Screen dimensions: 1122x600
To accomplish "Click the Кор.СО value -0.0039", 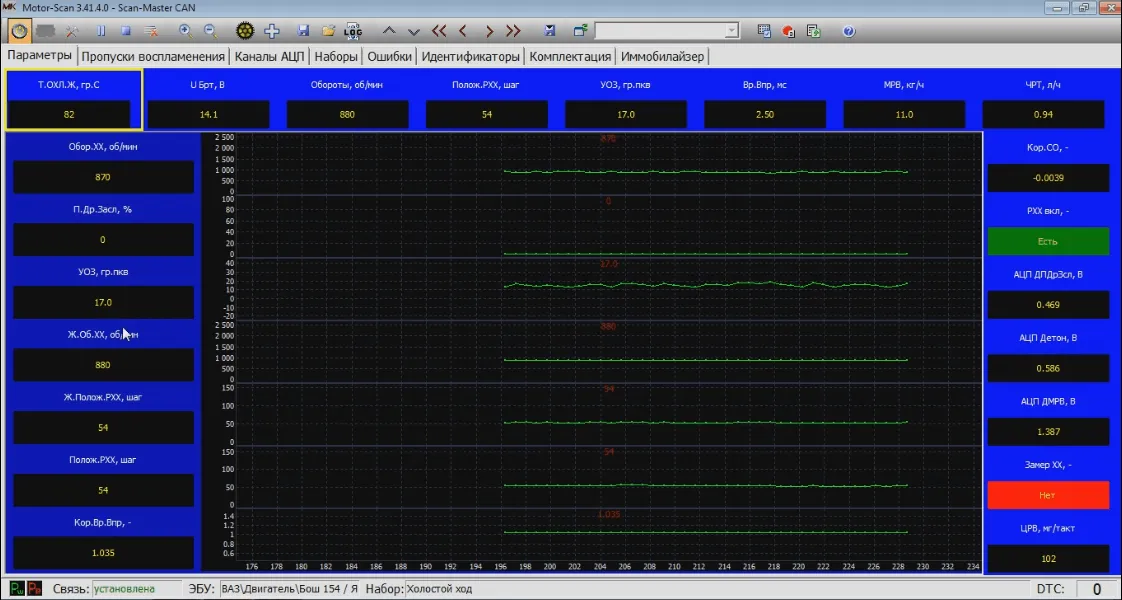I will pos(1048,177).
